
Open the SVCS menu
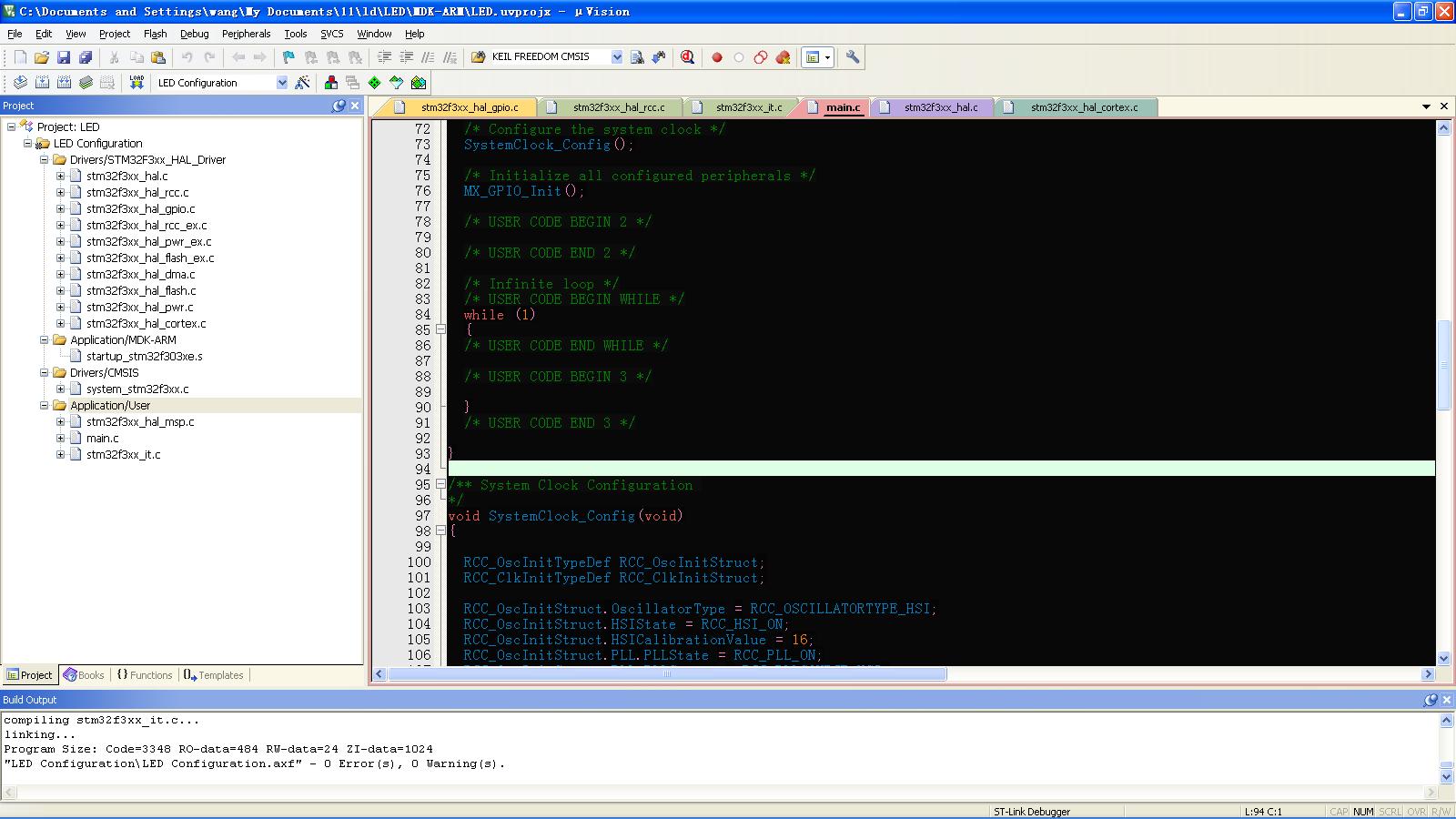[332, 34]
